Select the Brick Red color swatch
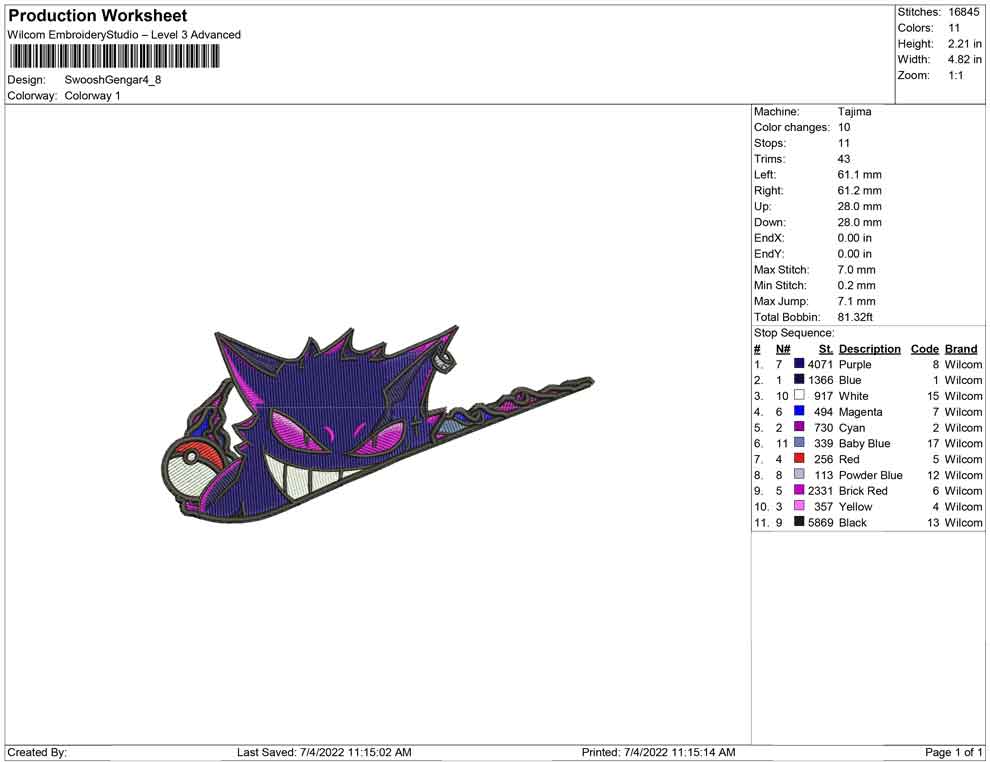 click(x=799, y=490)
